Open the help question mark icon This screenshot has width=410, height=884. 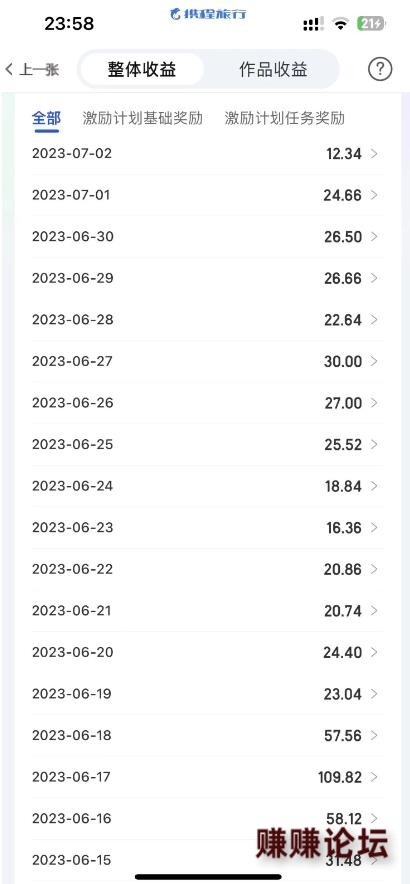tap(380, 69)
